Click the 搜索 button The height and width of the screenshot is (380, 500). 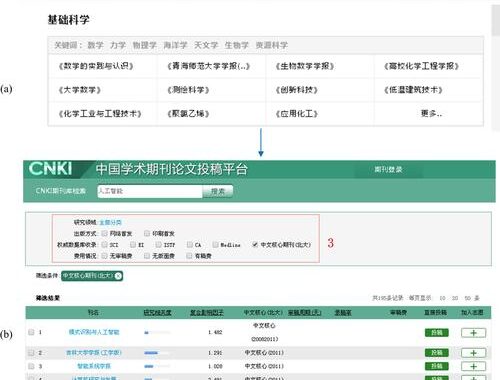tap(218, 191)
